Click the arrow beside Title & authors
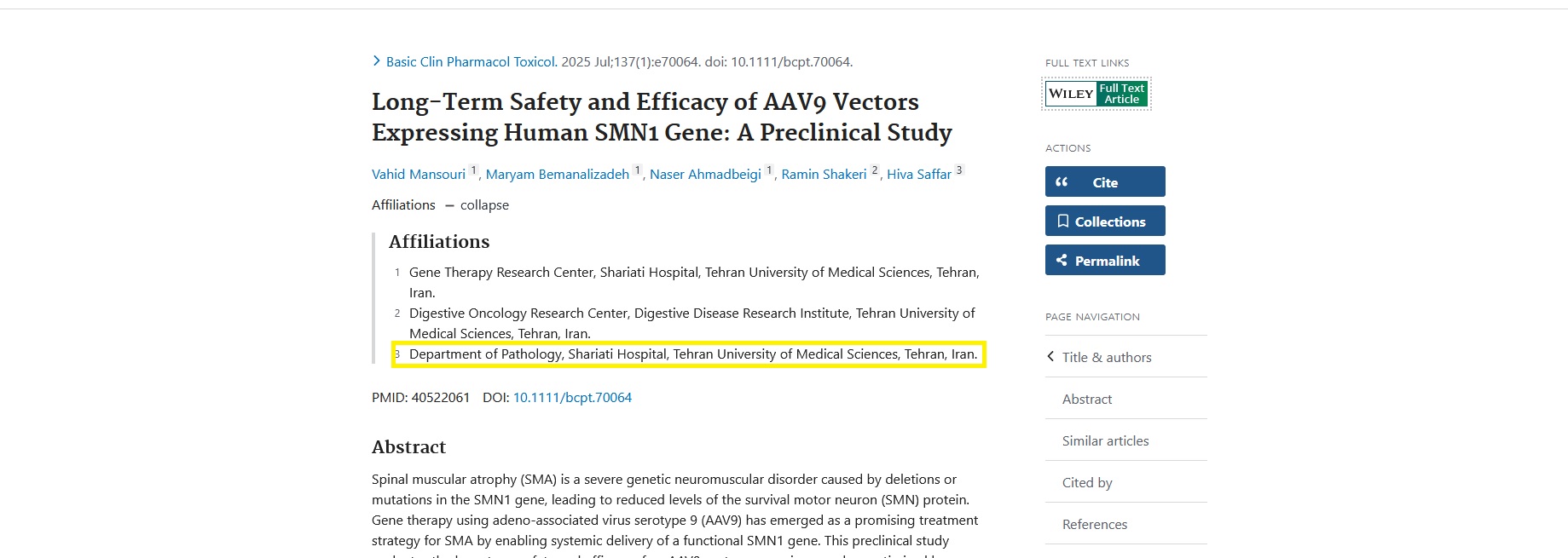 coord(1050,357)
